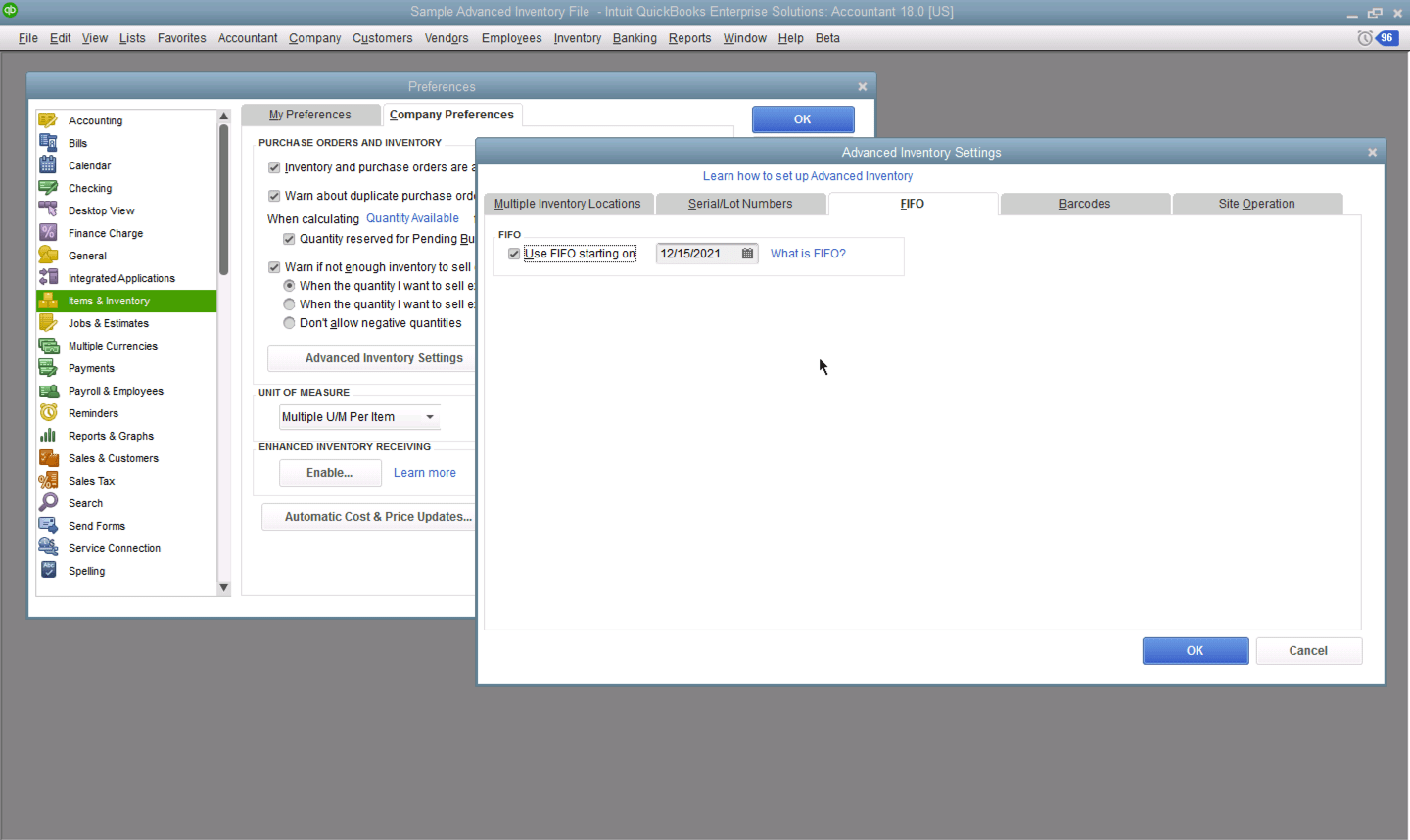The image size is (1410, 840).
Task: Click the Reports & Graphs chart icon
Action: [48, 436]
